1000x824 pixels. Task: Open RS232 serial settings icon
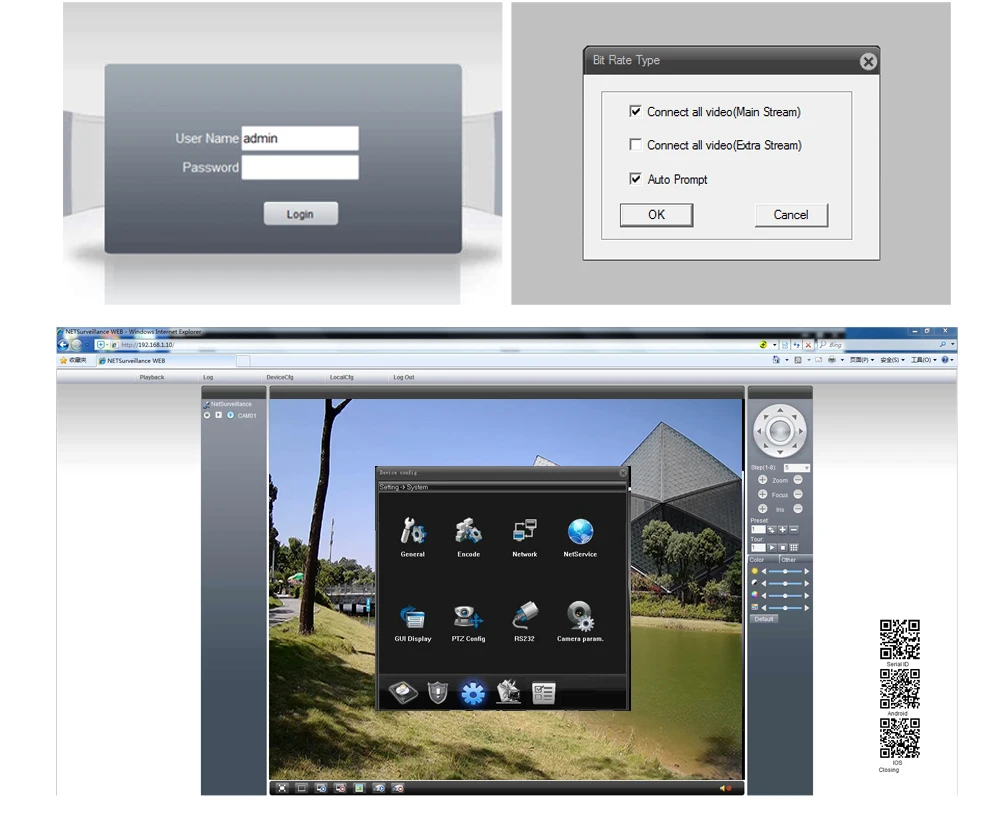524,621
